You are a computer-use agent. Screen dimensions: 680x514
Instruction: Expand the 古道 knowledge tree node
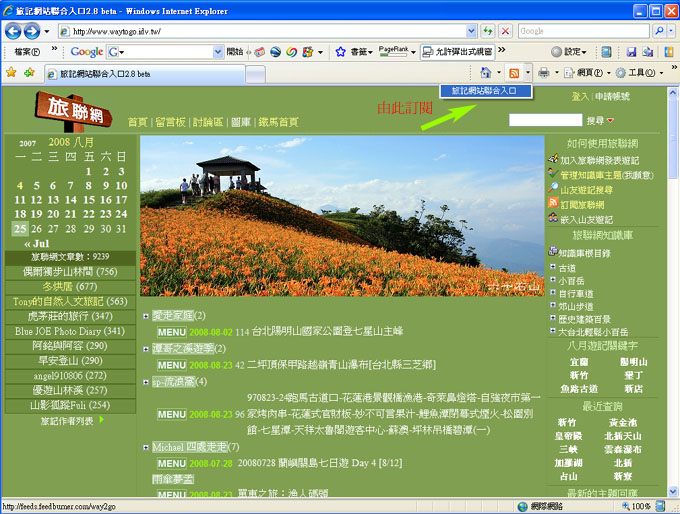(x=553, y=268)
